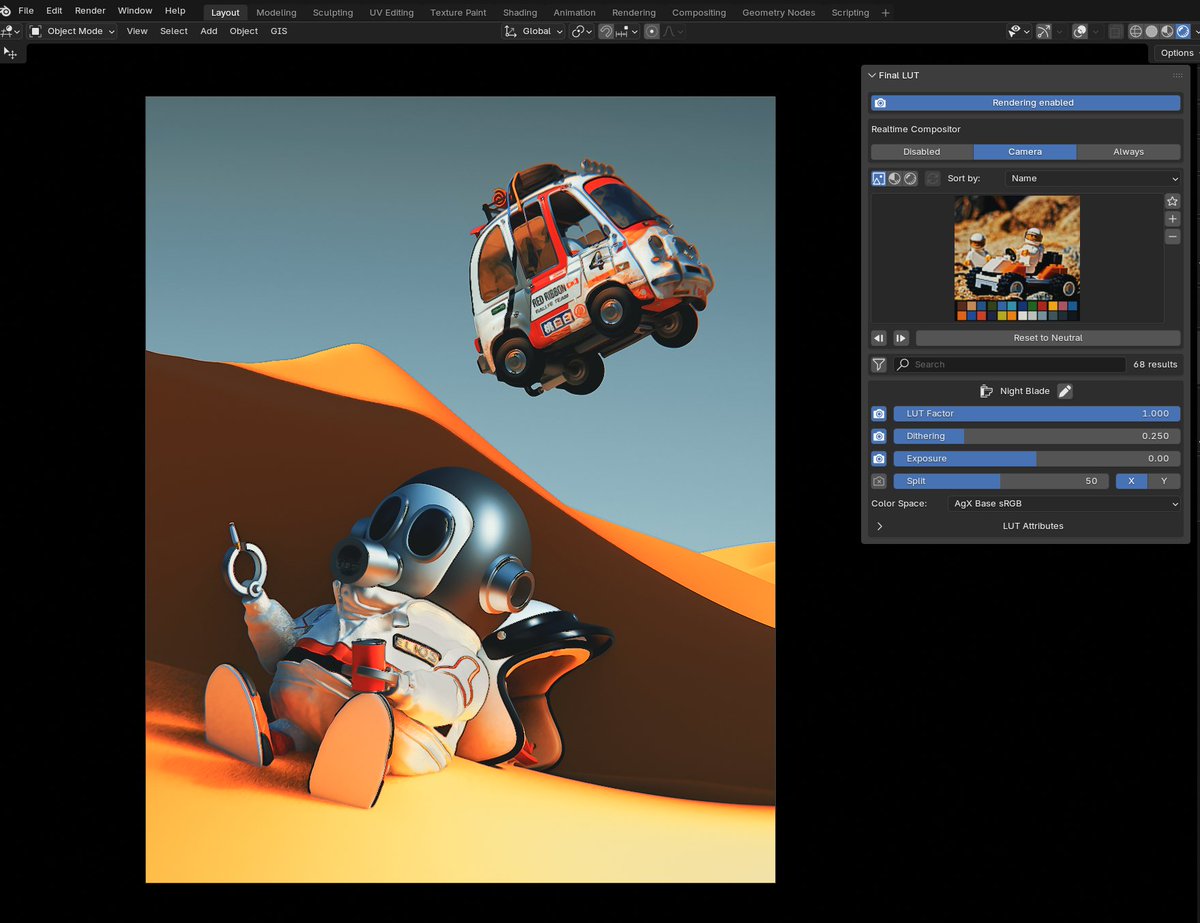Click the Exposure slider
Image resolution: width=1200 pixels, height=923 pixels.
[x=1037, y=459]
